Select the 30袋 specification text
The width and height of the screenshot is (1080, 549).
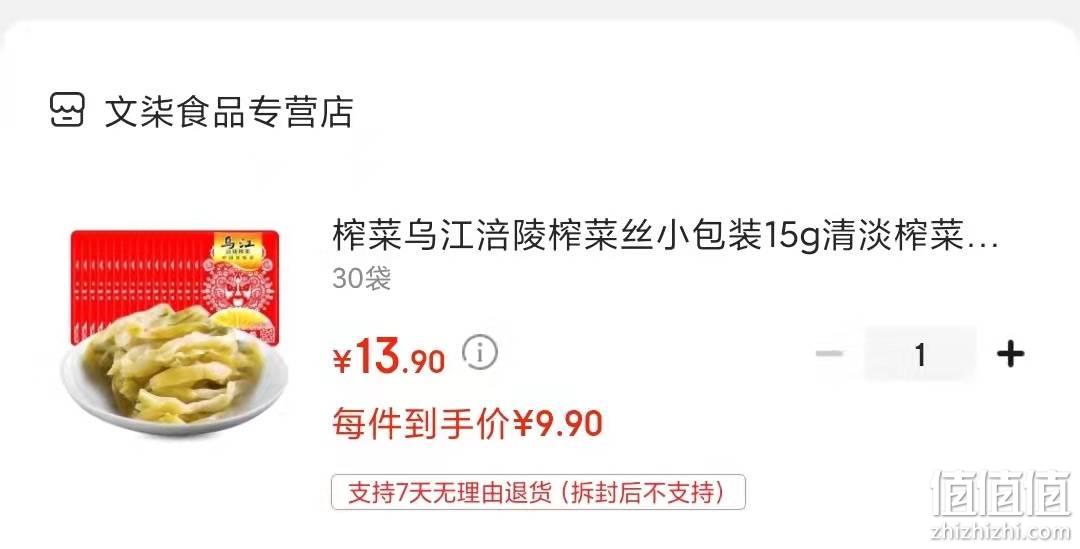point(362,278)
